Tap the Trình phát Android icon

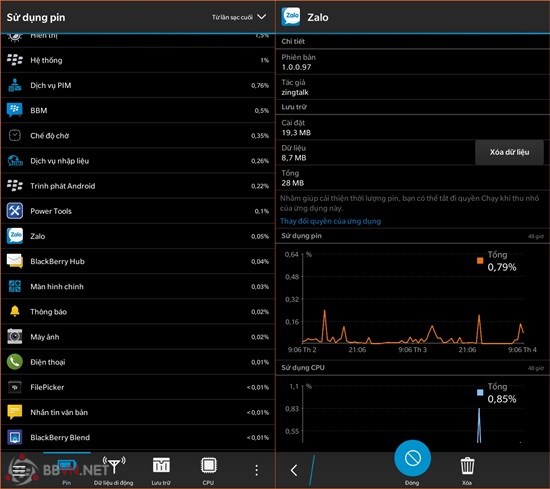15,186
